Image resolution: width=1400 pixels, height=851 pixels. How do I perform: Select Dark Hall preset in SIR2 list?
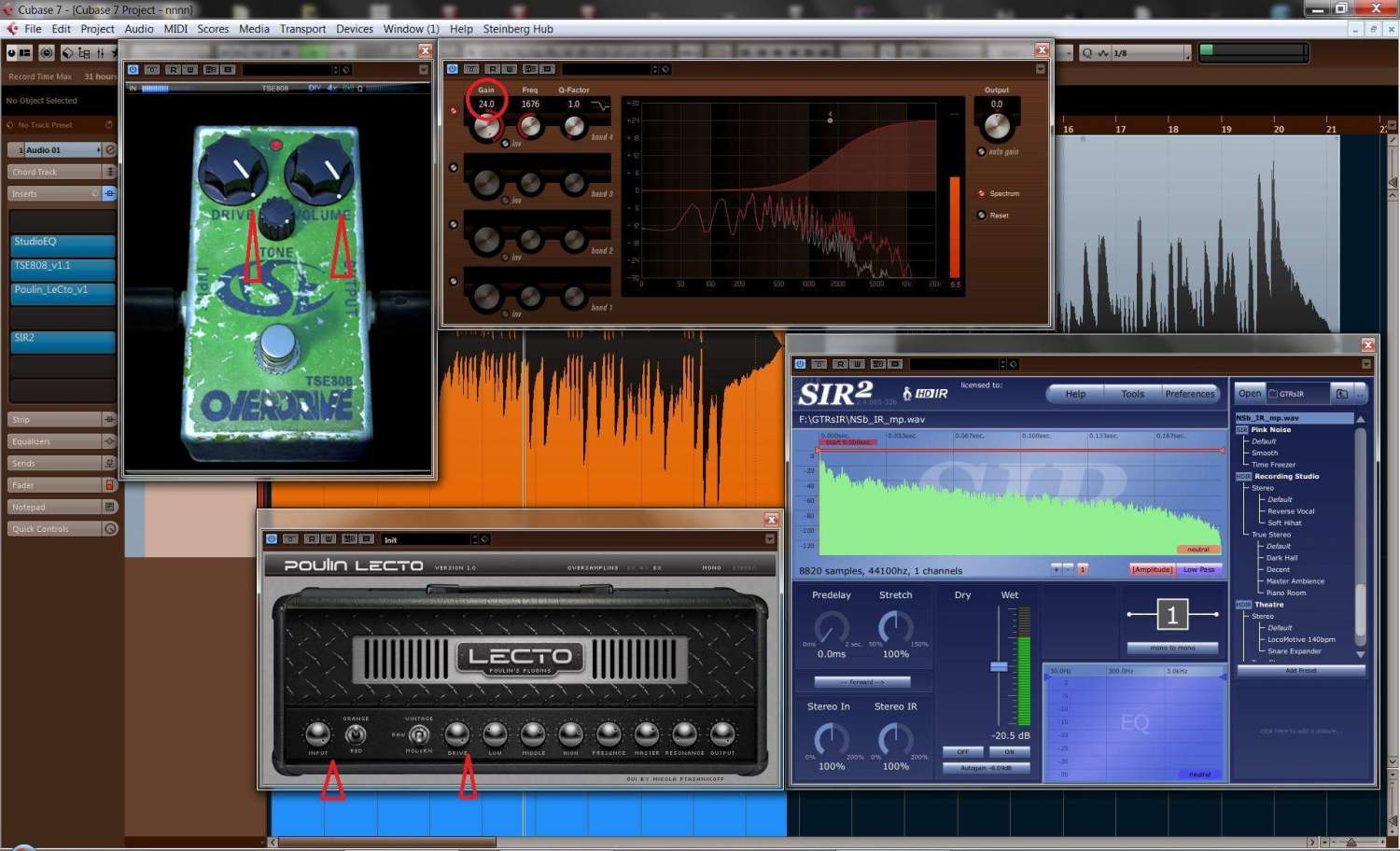click(x=1281, y=558)
